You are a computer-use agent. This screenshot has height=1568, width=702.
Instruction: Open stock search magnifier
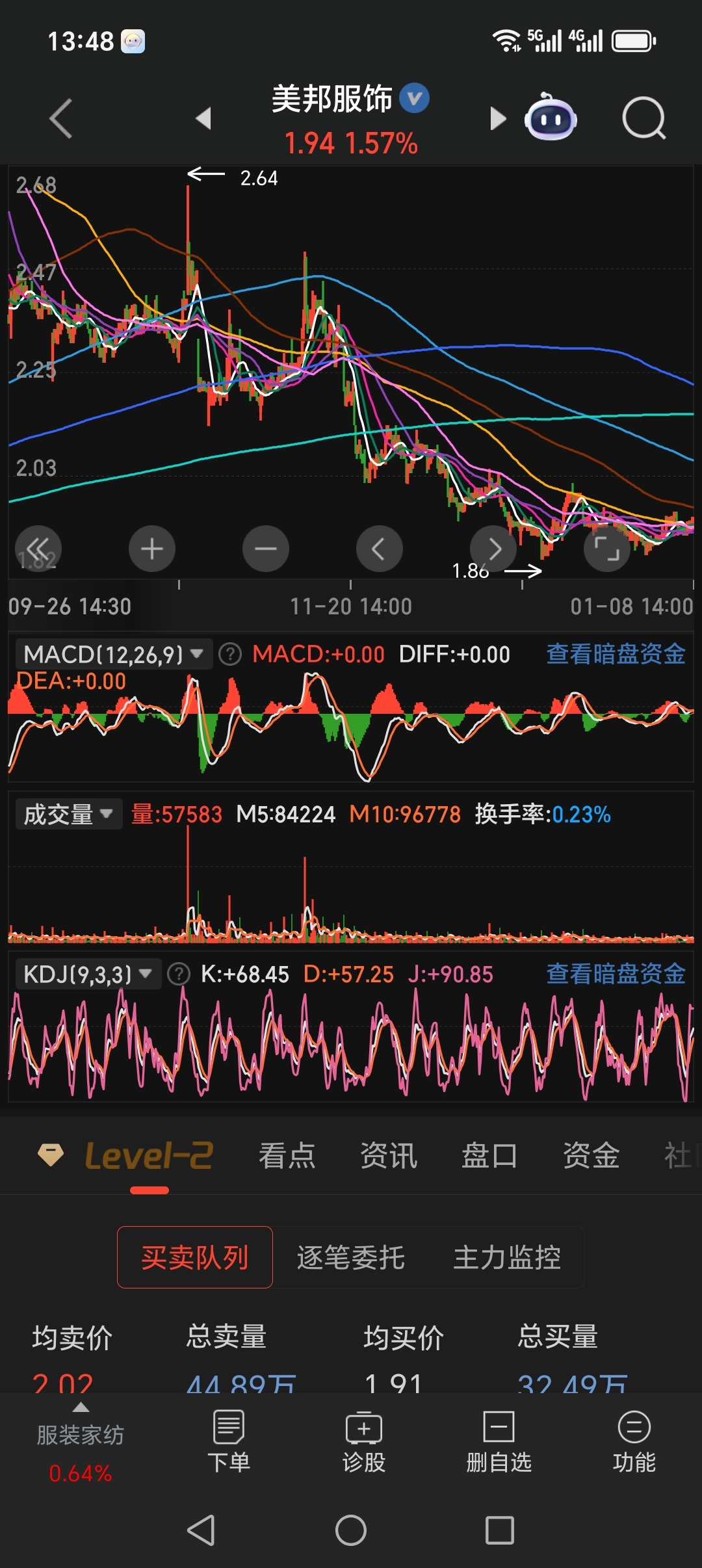(x=643, y=118)
